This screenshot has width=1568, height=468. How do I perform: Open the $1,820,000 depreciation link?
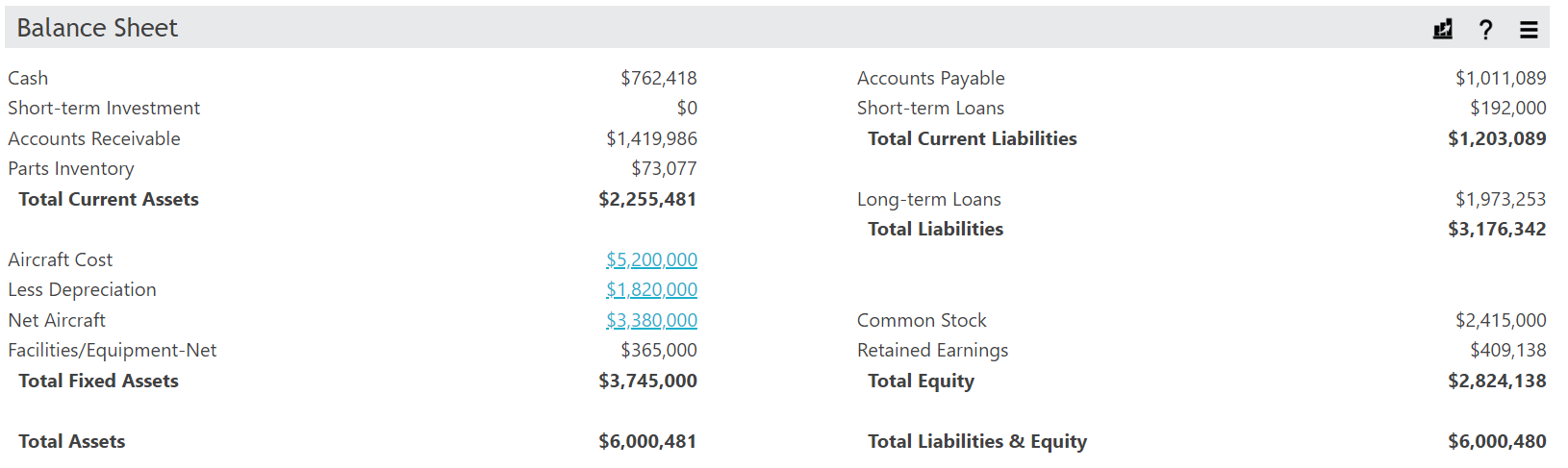coord(651,289)
